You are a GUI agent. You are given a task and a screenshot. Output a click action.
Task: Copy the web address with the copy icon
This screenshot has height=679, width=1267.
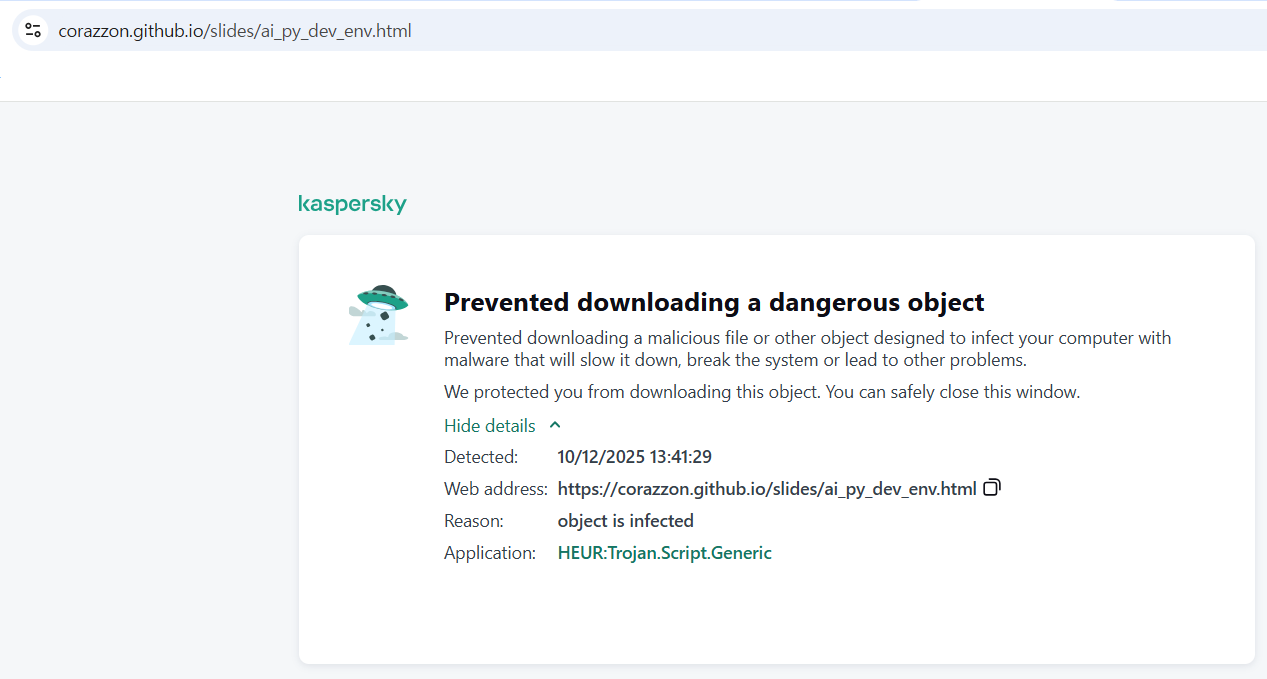[x=992, y=488]
